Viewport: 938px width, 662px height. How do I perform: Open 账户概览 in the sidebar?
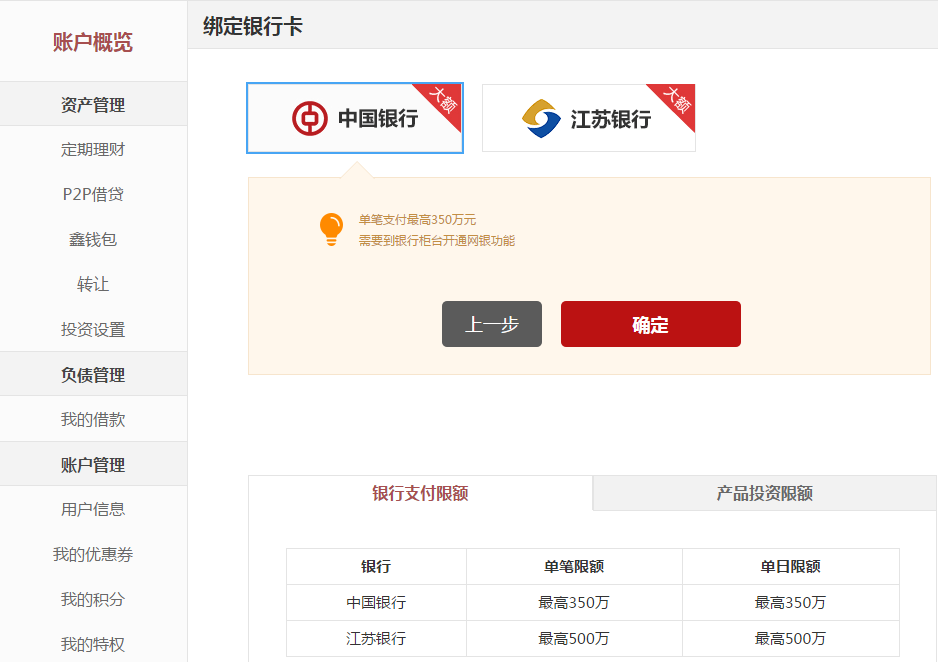pyautogui.click(x=93, y=42)
